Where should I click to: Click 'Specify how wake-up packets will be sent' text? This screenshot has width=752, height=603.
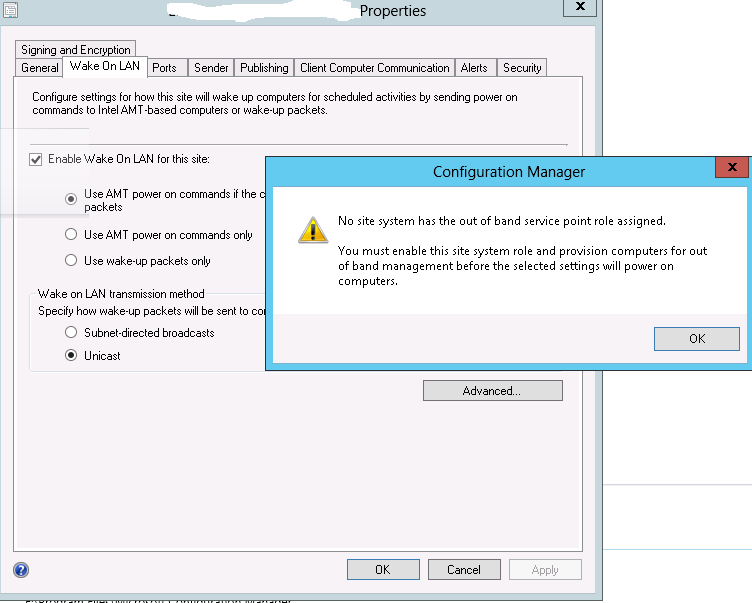click(x=152, y=311)
